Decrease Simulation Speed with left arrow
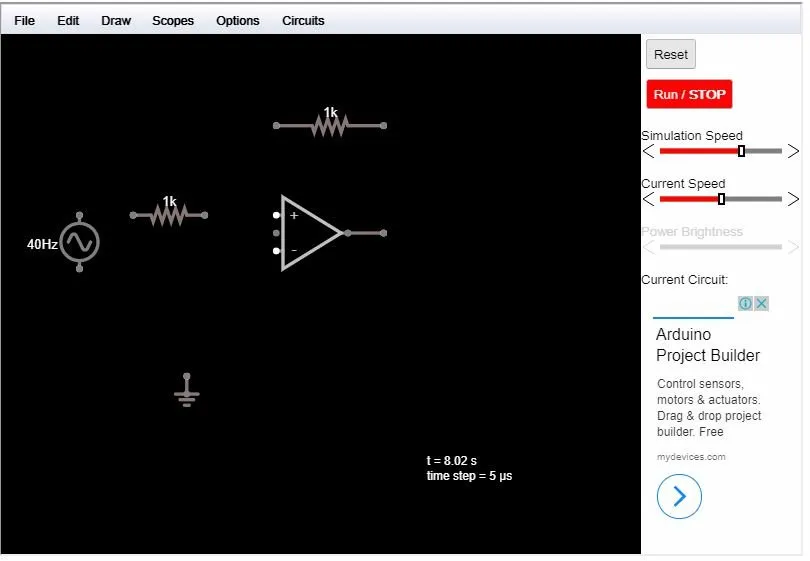This screenshot has height=561, width=810. [x=649, y=151]
